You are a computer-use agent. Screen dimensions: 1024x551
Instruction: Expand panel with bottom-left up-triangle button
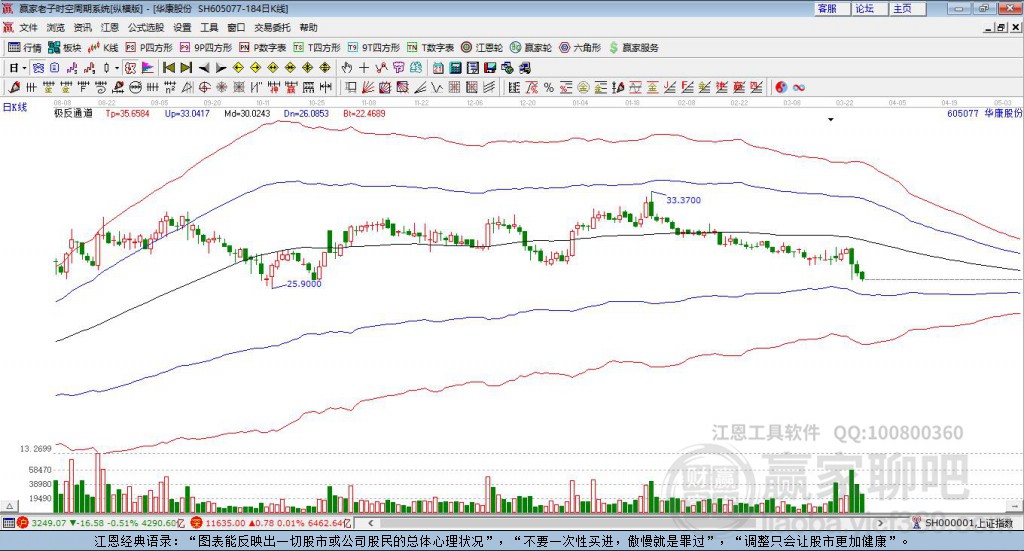pos(10,506)
